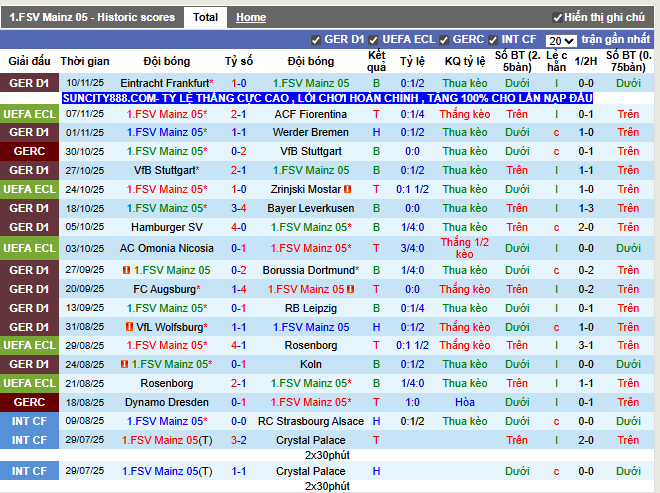660x493 pixels.
Task: Open Koln team link
Action: pyautogui.click(x=311, y=364)
